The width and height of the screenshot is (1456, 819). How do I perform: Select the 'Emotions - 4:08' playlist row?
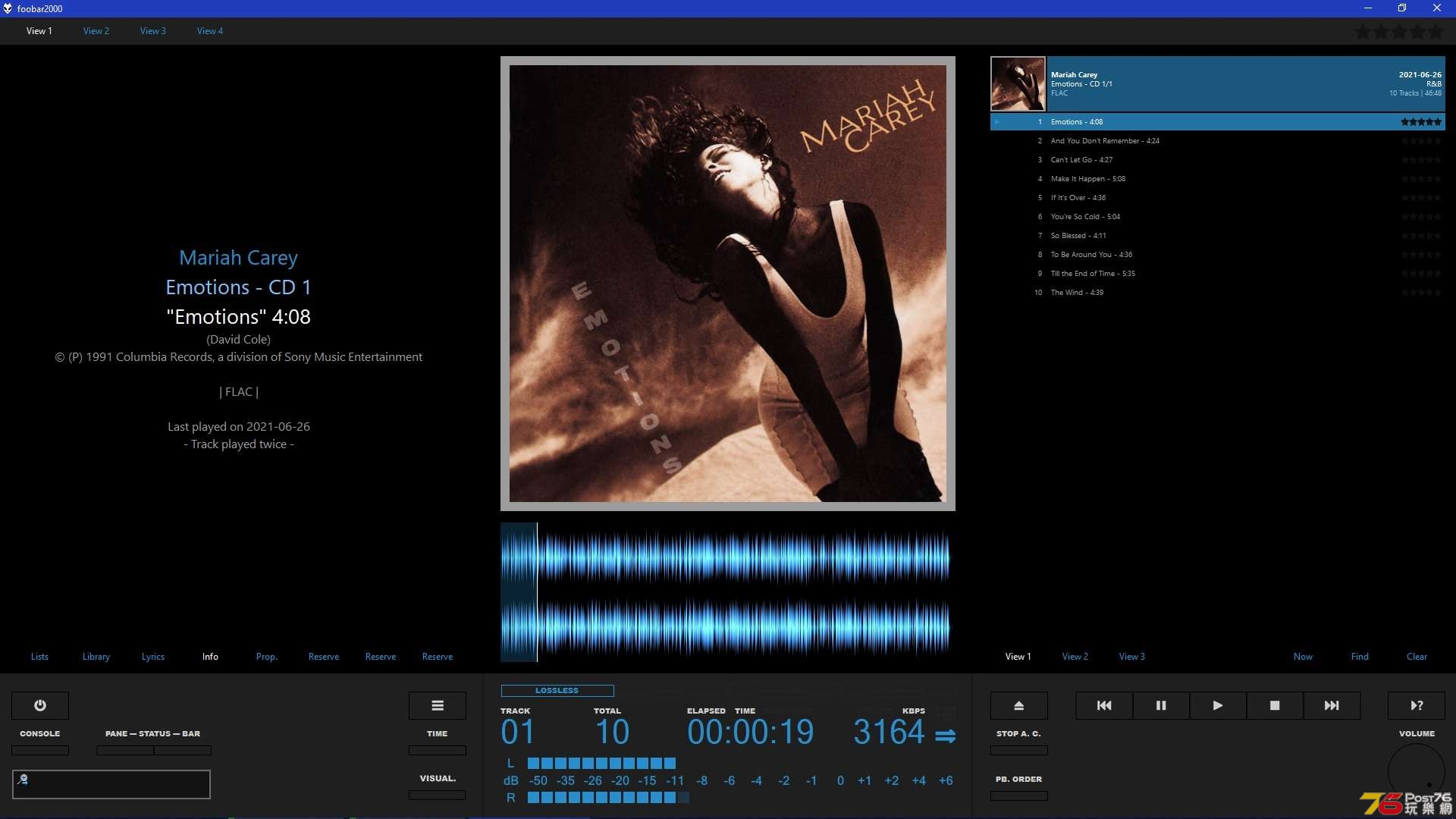pyautogui.click(x=1218, y=122)
